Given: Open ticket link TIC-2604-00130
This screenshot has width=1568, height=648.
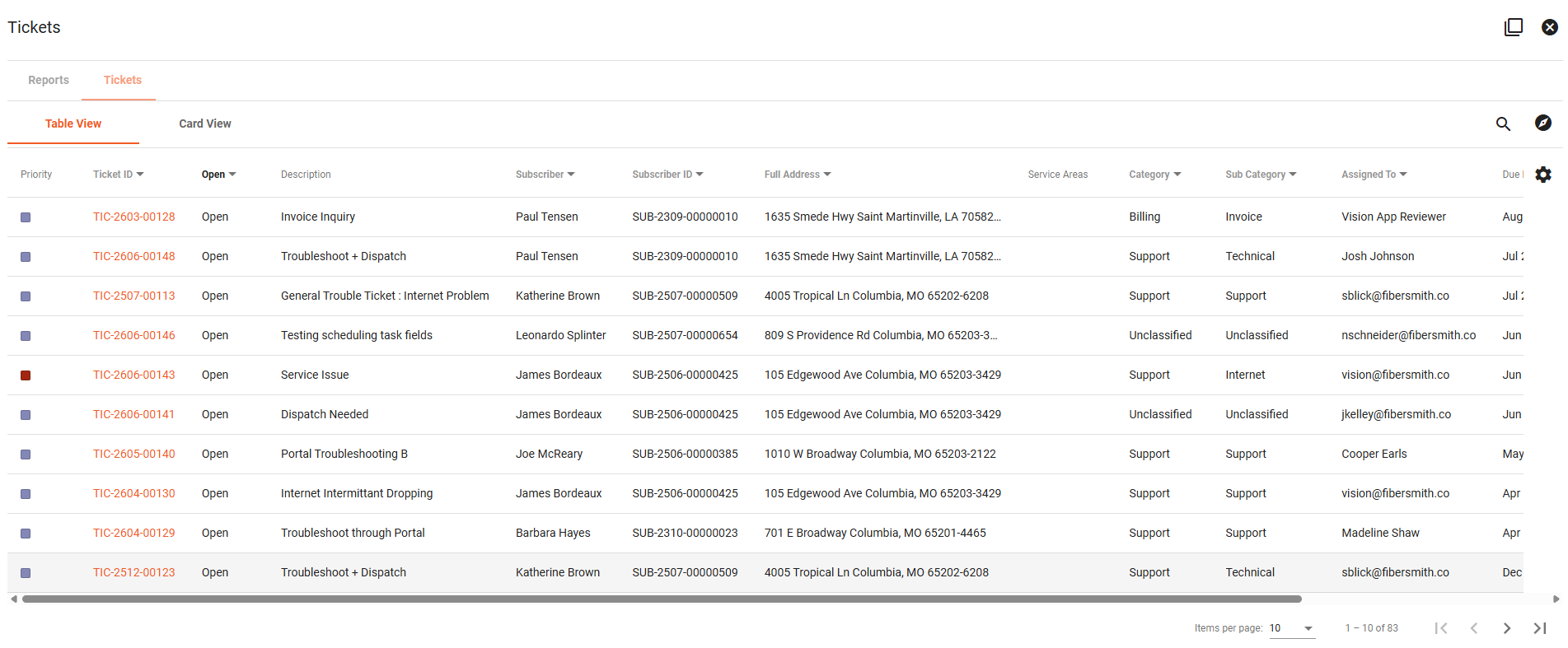Looking at the screenshot, I should [x=134, y=493].
